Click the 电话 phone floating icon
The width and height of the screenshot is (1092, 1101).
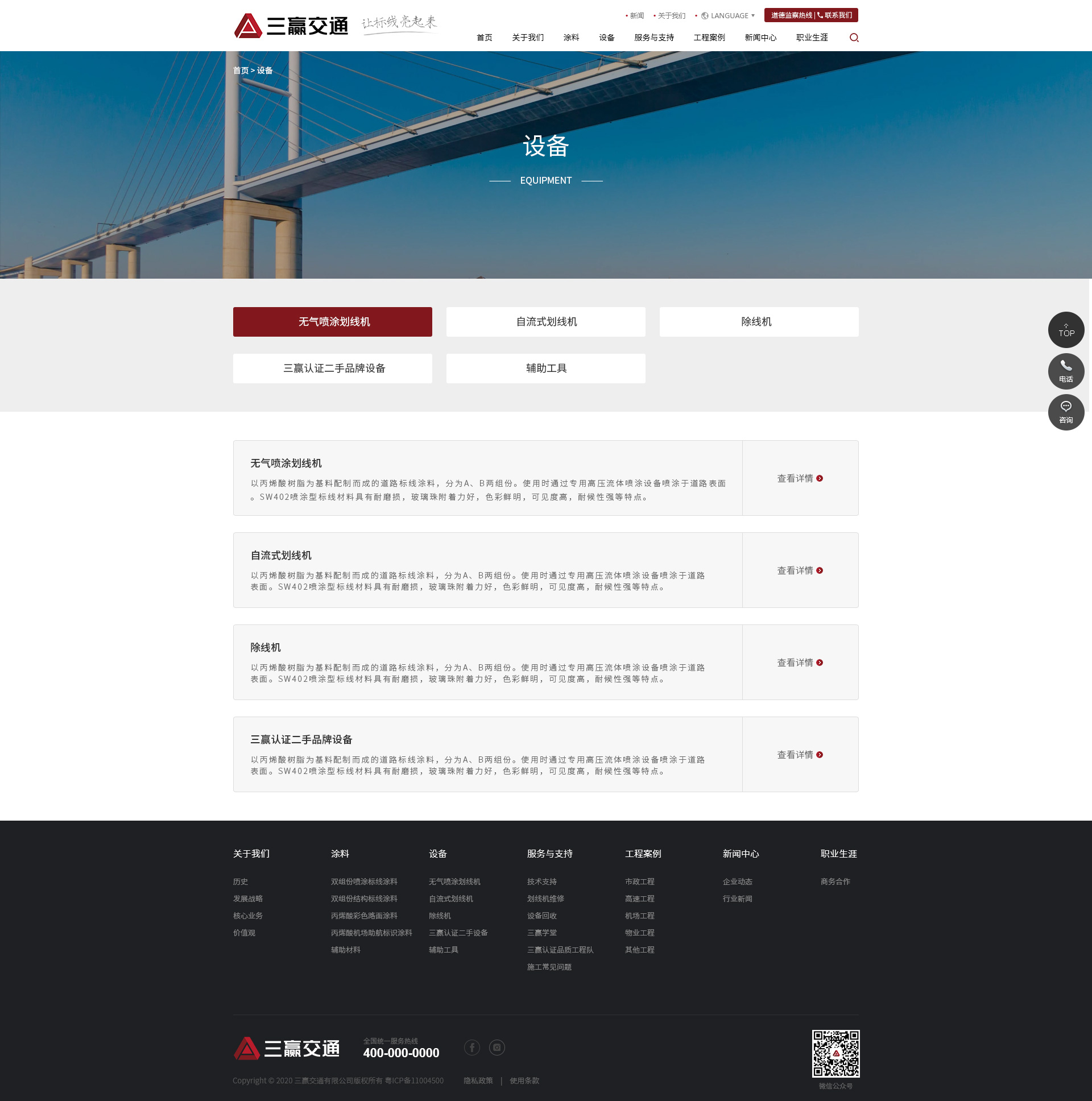click(x=1066, y=371)
